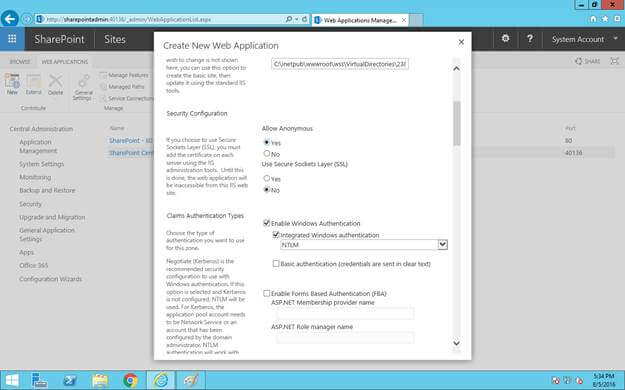This screenshot has width=625, height=390.
Task: Toggle the focus content icon beside Share
Action: [615, 61]
